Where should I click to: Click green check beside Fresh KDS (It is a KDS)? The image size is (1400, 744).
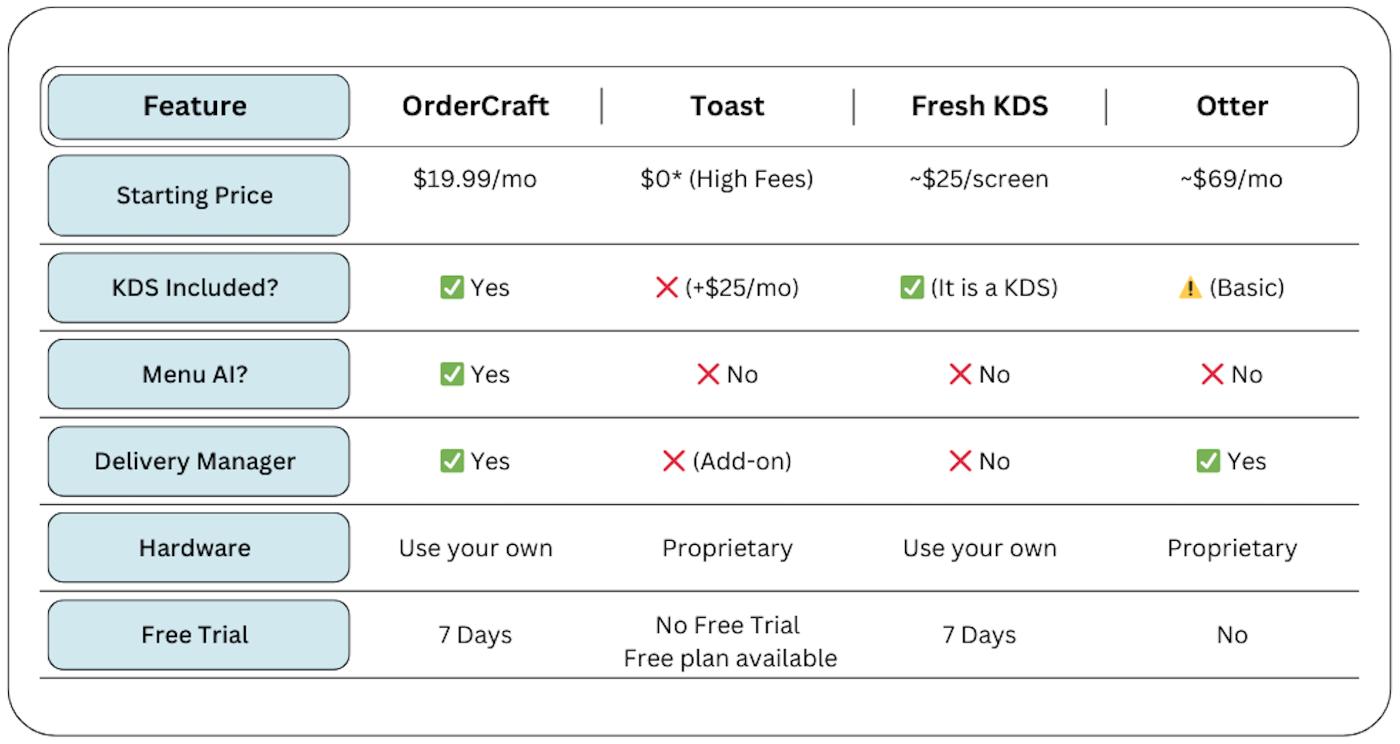(912, 288)
